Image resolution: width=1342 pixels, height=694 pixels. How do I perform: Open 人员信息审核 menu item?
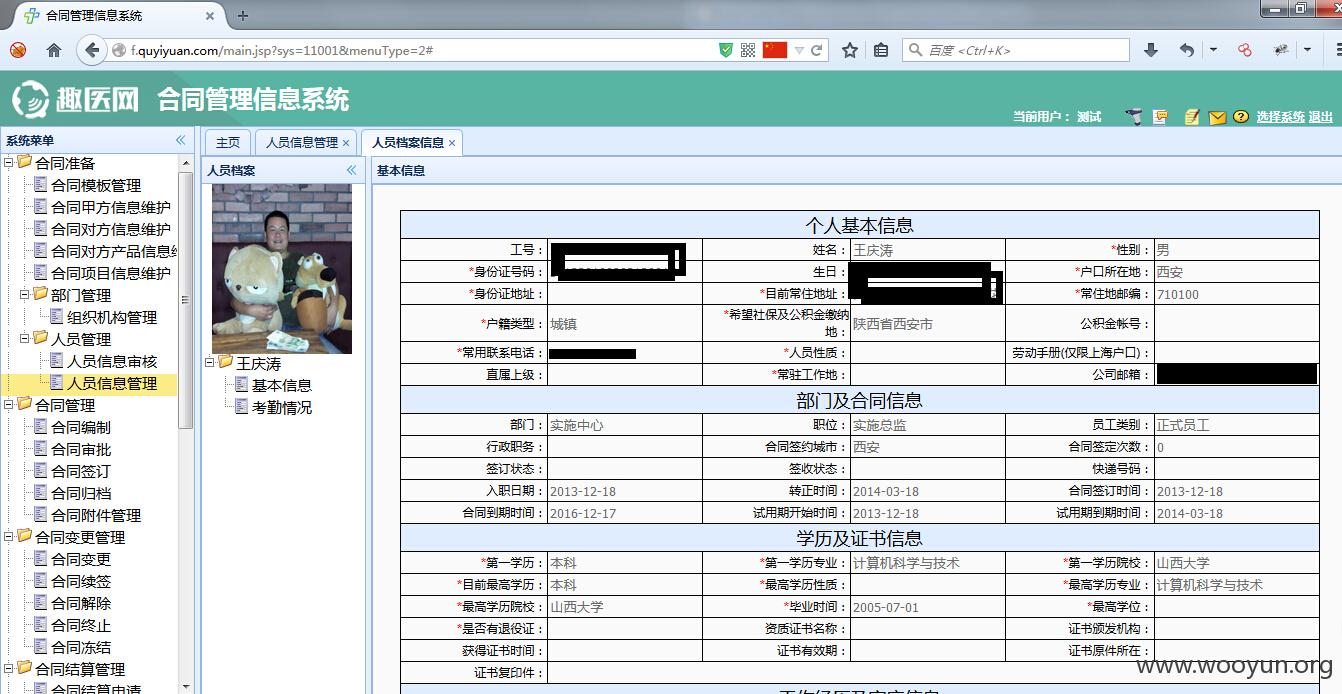[x=112, y=361]
